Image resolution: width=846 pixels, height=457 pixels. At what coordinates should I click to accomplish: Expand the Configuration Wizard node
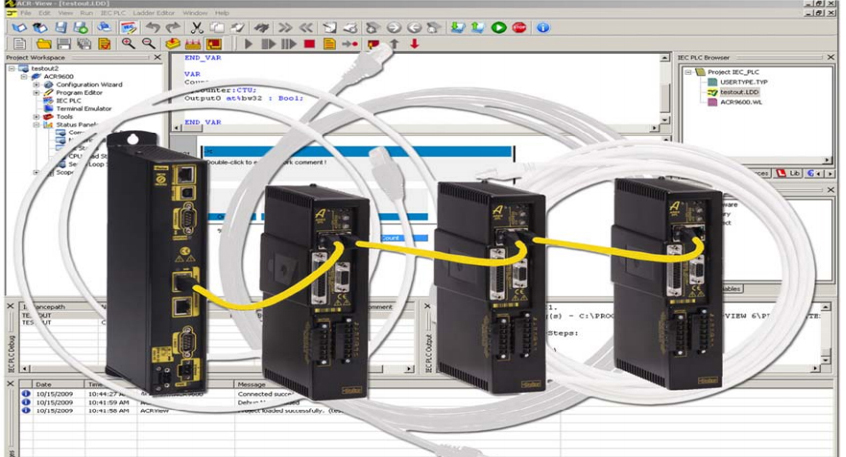pos(36,85)
